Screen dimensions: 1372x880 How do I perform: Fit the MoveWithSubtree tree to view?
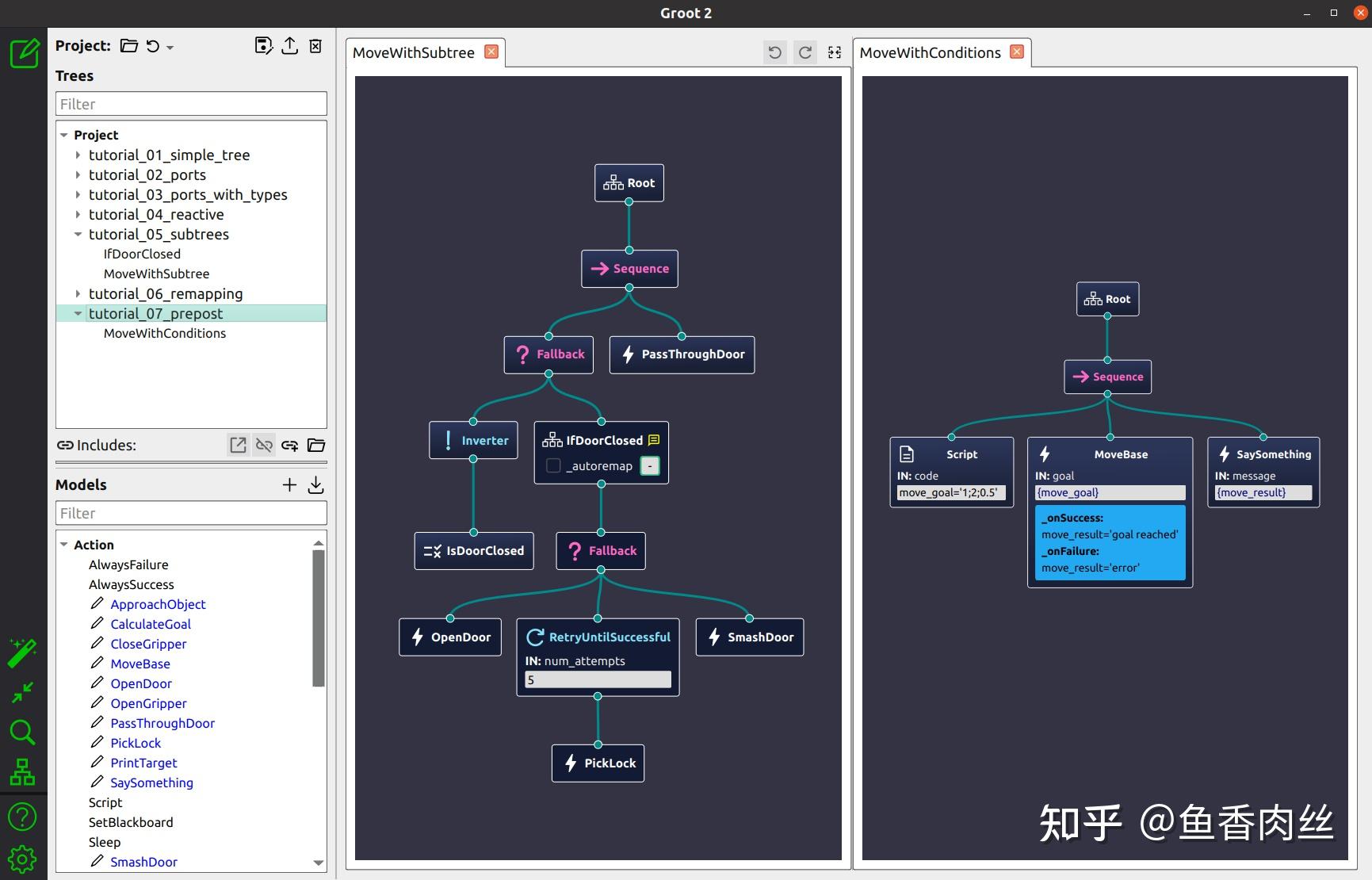coord(834,52)
